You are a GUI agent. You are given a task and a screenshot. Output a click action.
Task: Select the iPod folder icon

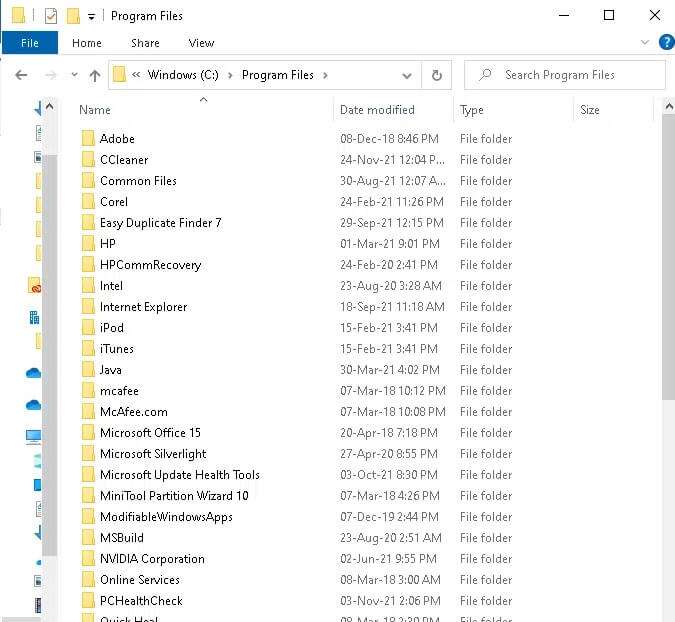(x=88, y=328)
